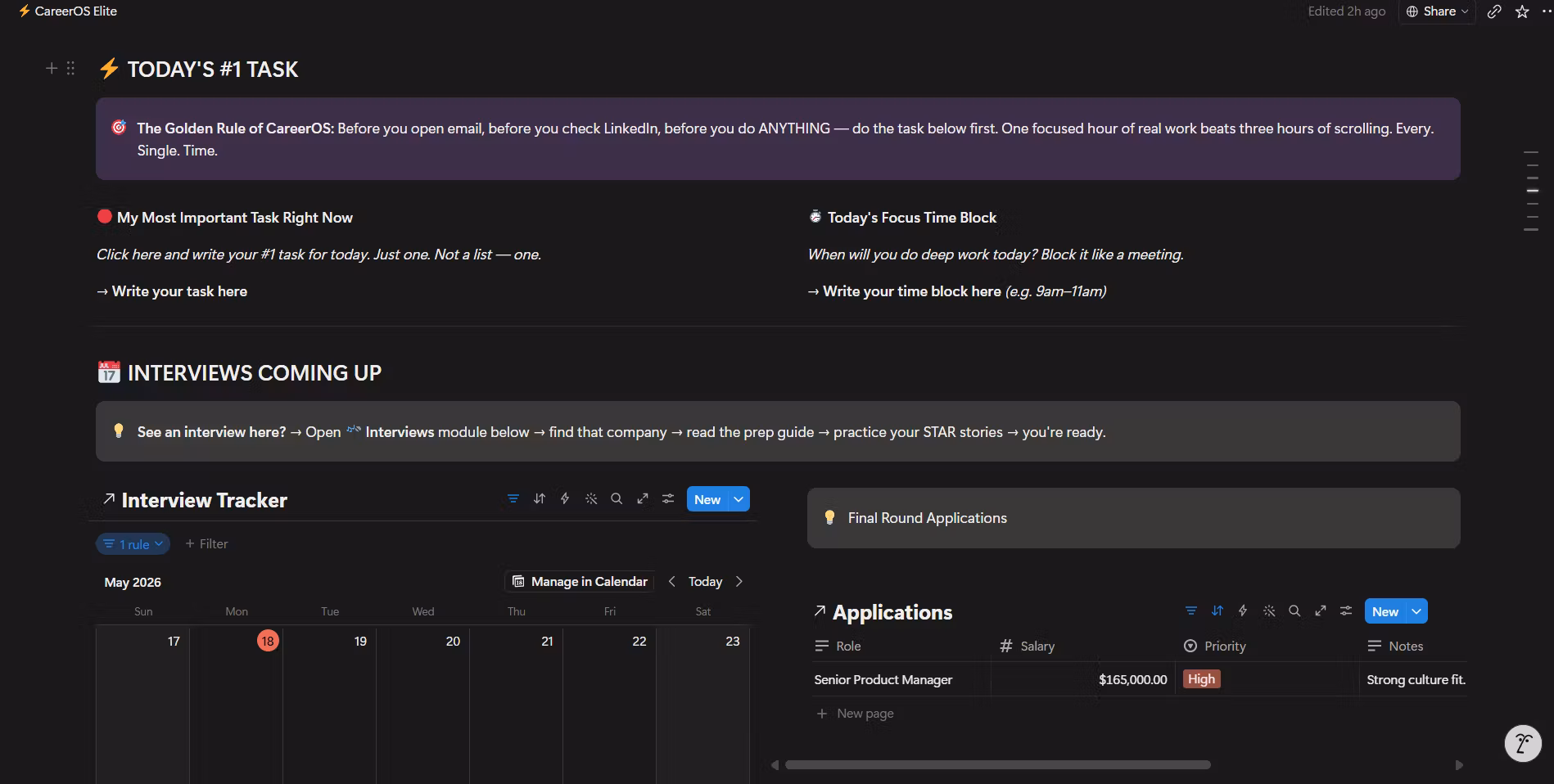The height and width of the screenshot is (784, 1554).
Task: Click the May 2026 month label
Action: coord(133,583)
